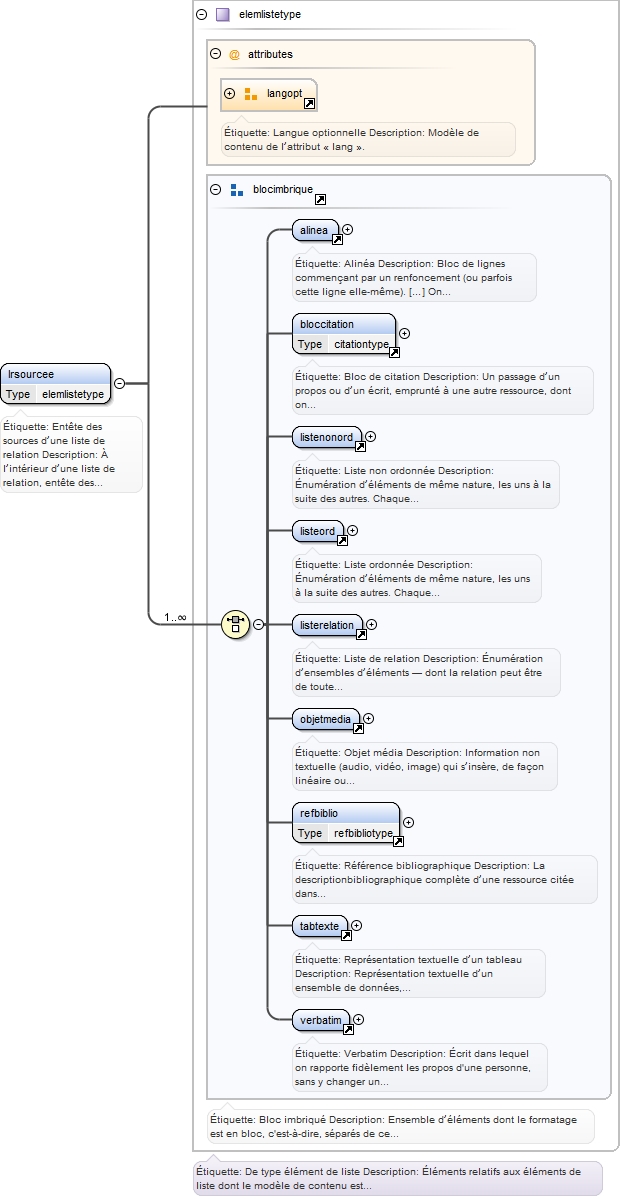
Task: Click the blocimbrique blue group icon
Action: 236,189
